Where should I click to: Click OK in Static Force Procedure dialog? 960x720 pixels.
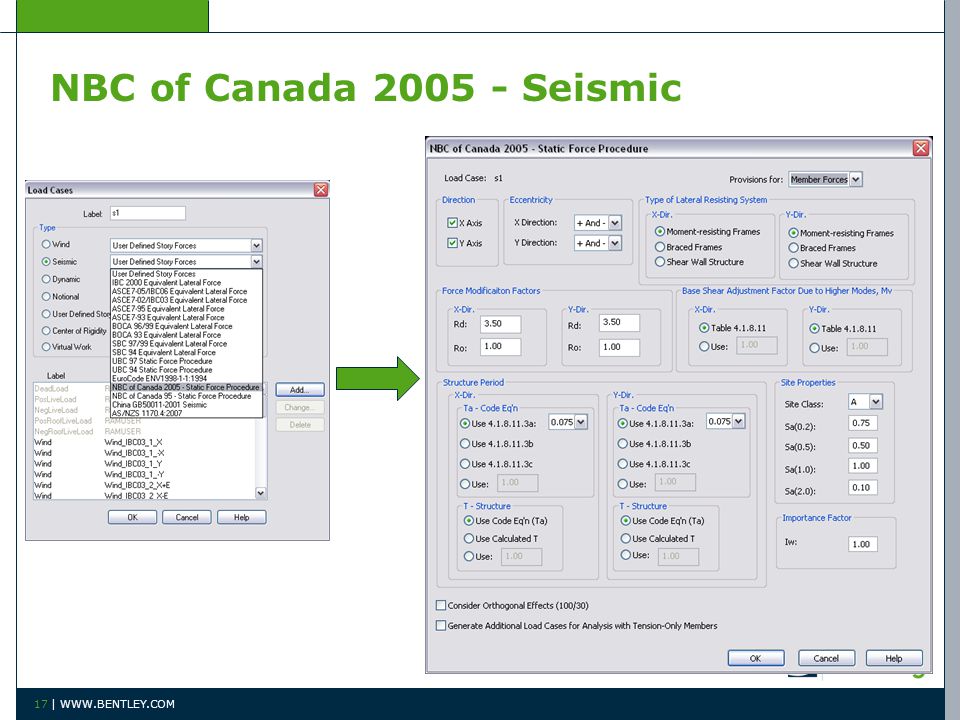756,658
